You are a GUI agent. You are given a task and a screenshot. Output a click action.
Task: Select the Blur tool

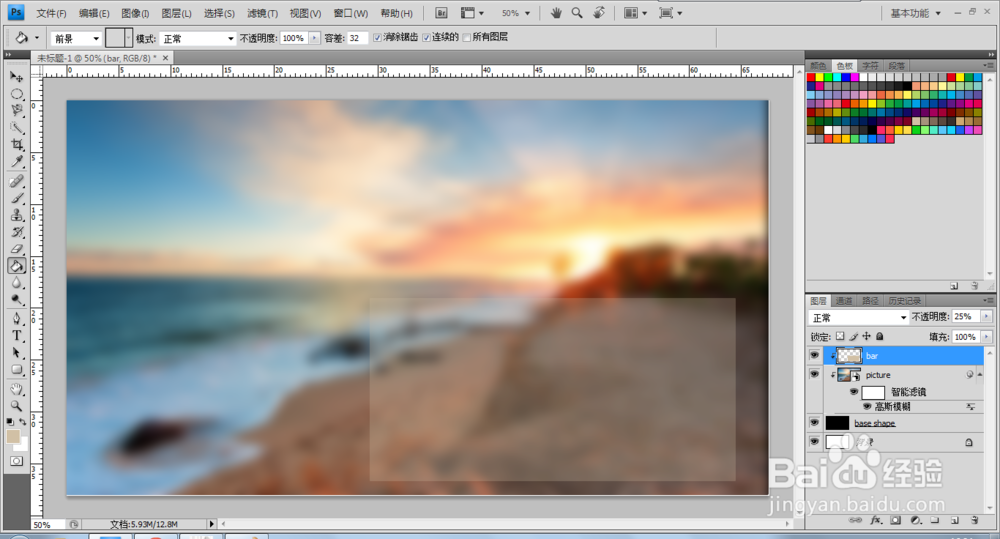17,283
